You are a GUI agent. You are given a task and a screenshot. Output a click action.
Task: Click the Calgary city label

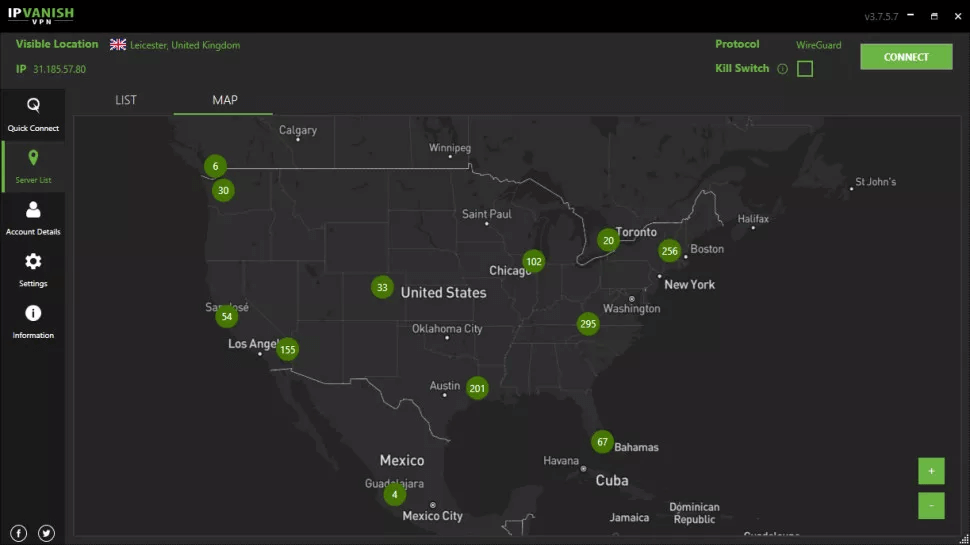coord(298,130)
